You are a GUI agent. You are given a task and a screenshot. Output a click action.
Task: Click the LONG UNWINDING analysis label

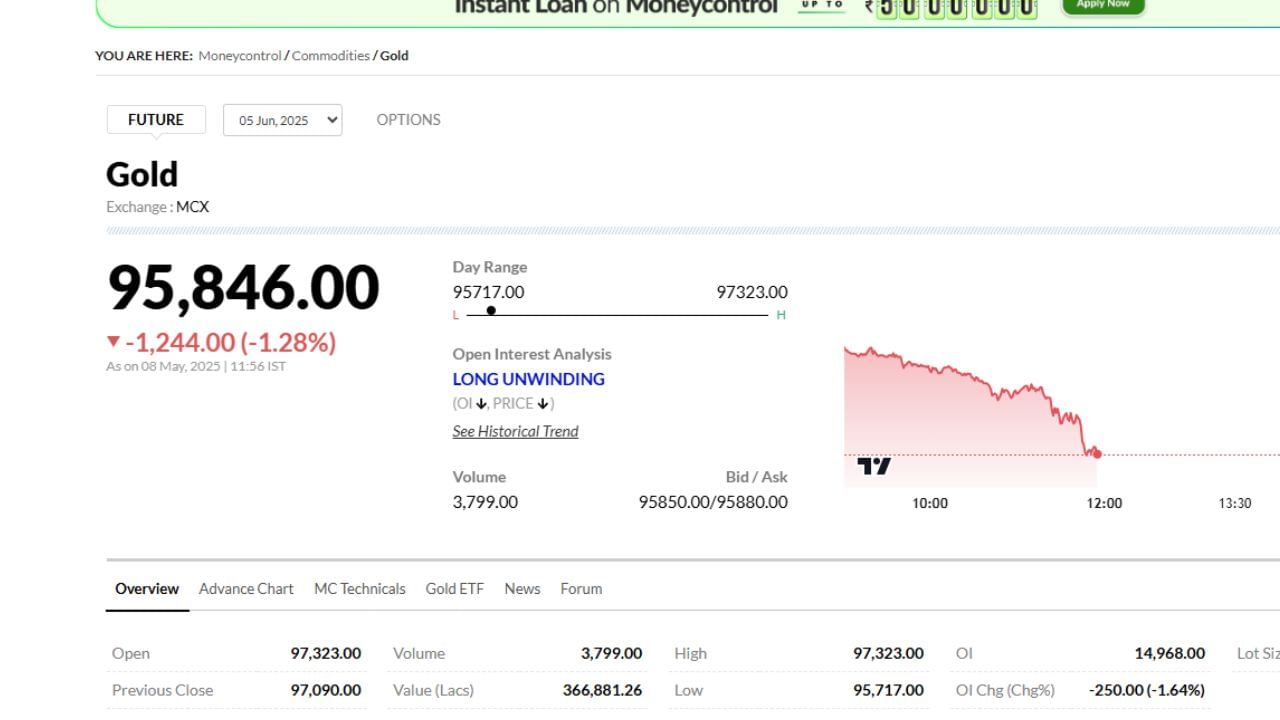coord(528,379)
